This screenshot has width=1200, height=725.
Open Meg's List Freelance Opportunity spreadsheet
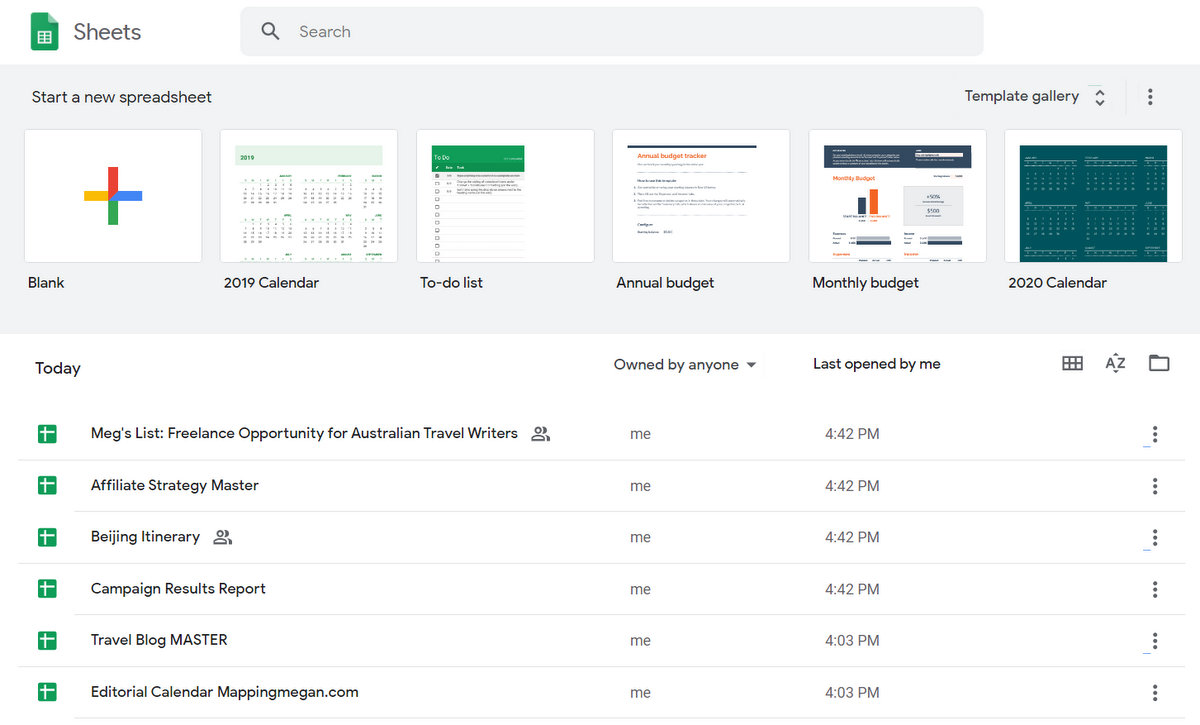pyautogui.click(x=304, y=434)
